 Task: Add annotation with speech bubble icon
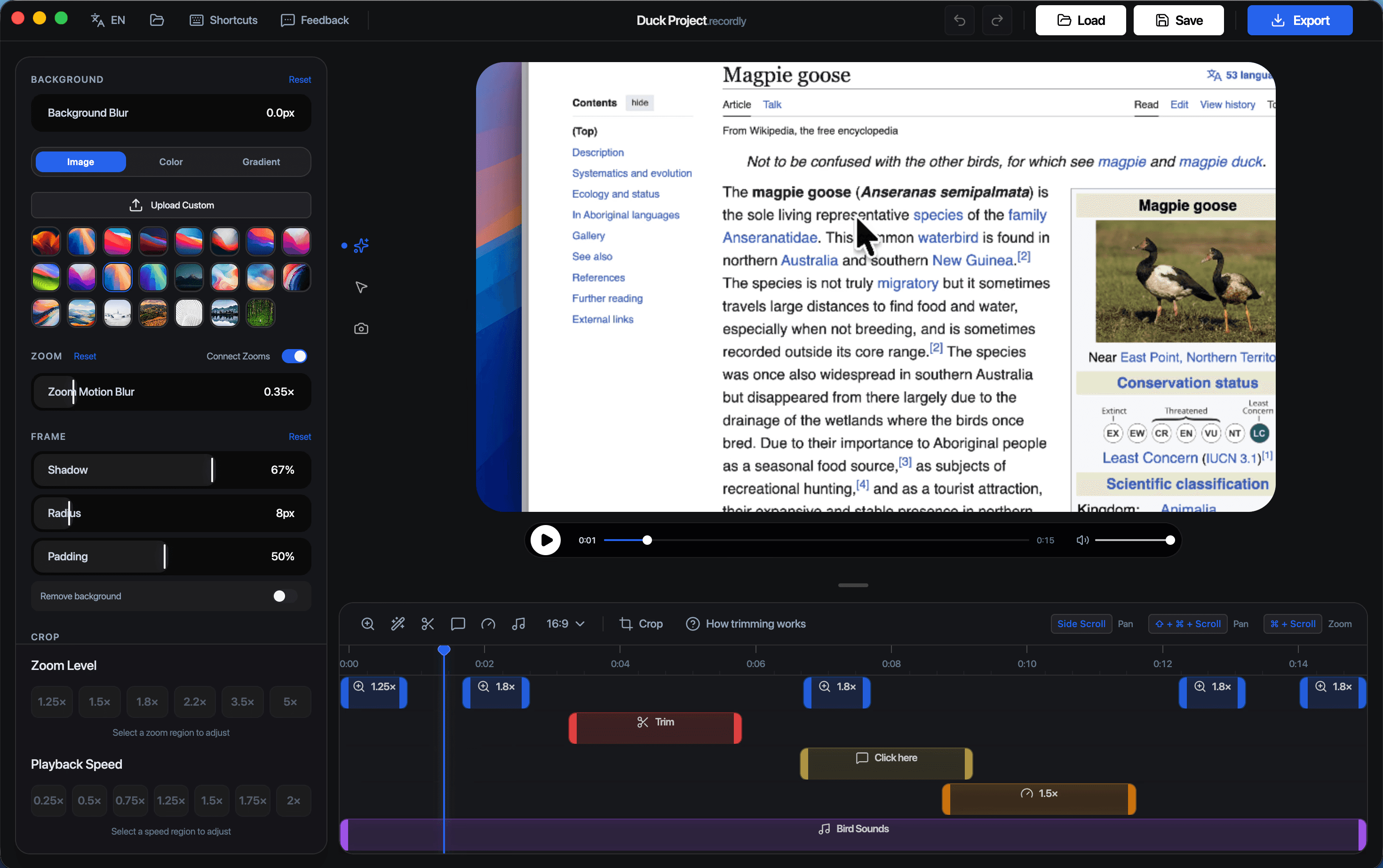coord(457,623)
